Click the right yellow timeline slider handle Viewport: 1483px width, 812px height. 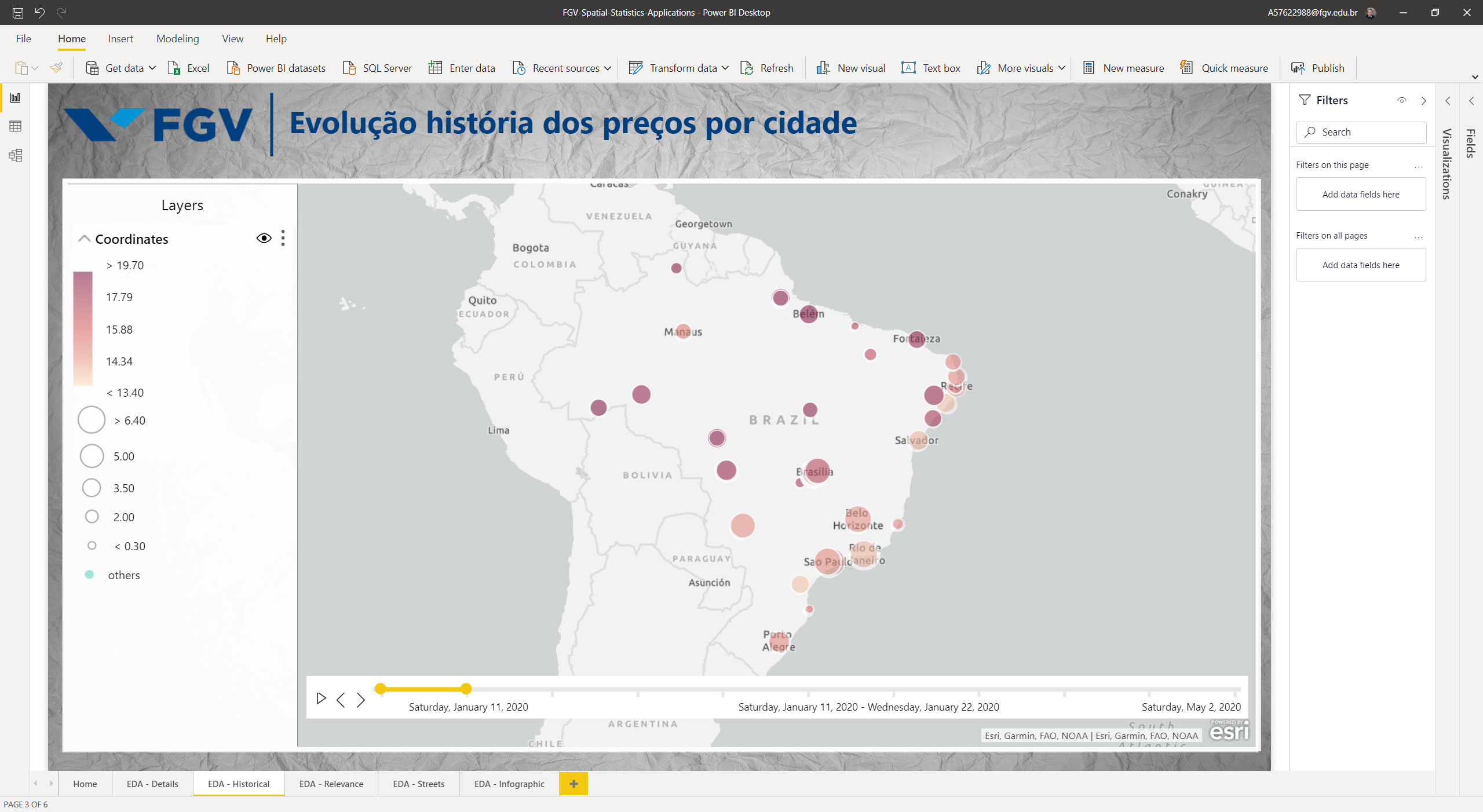coord(466,689)
